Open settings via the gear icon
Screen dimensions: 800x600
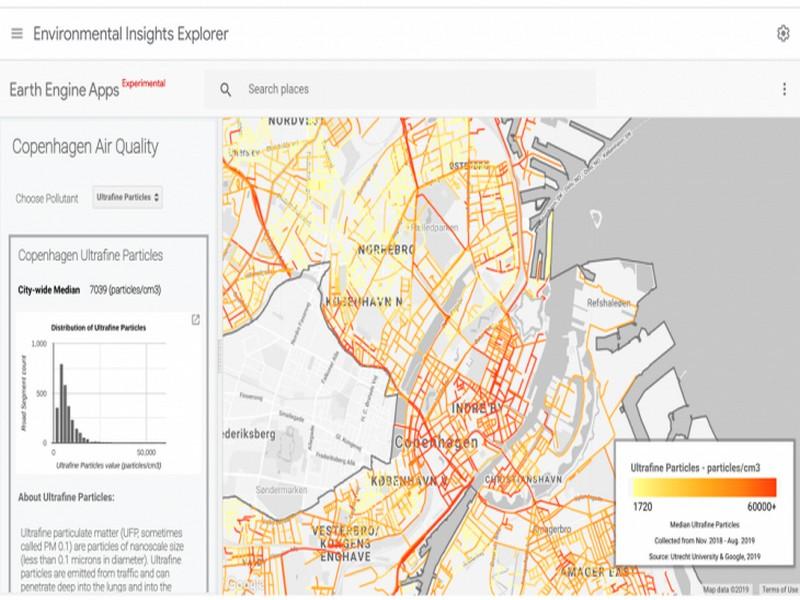click(783, 34)
